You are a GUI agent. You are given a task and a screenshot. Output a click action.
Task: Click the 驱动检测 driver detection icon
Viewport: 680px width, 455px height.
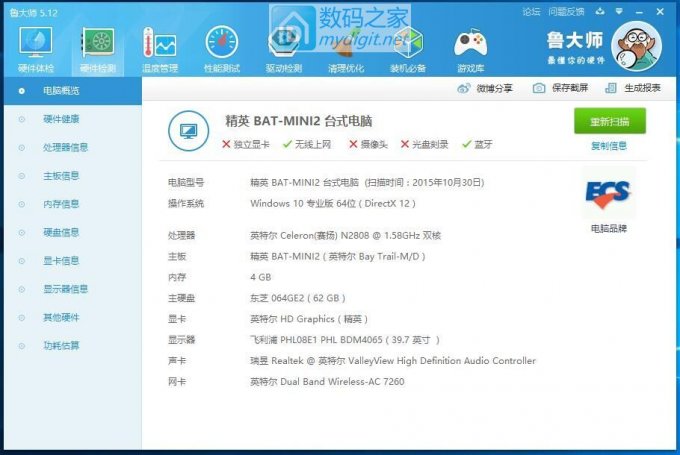(283, 44)
